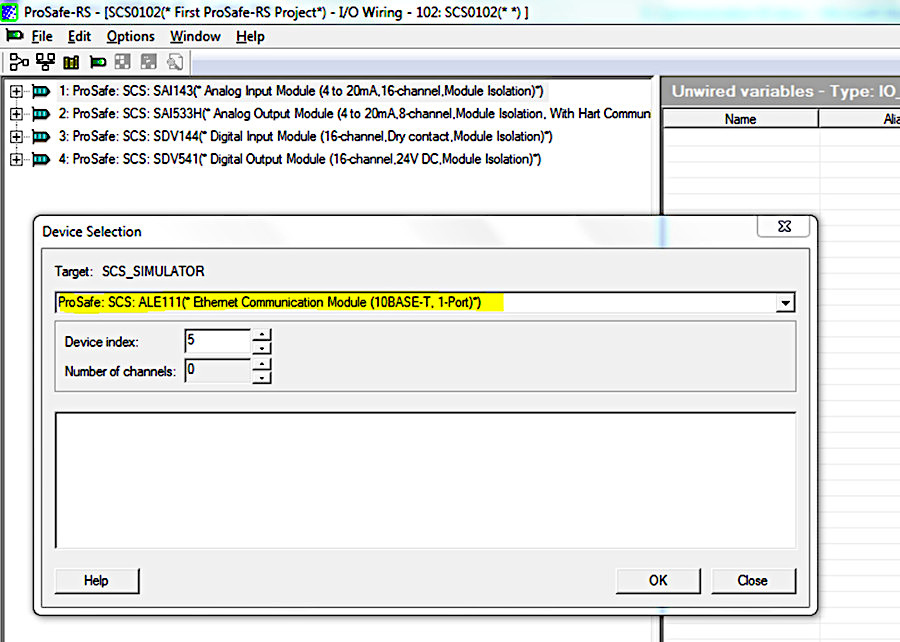Viewport: 900px width, 642px height.
Task: Open the Options menu
Action: (x=130, y=36)
